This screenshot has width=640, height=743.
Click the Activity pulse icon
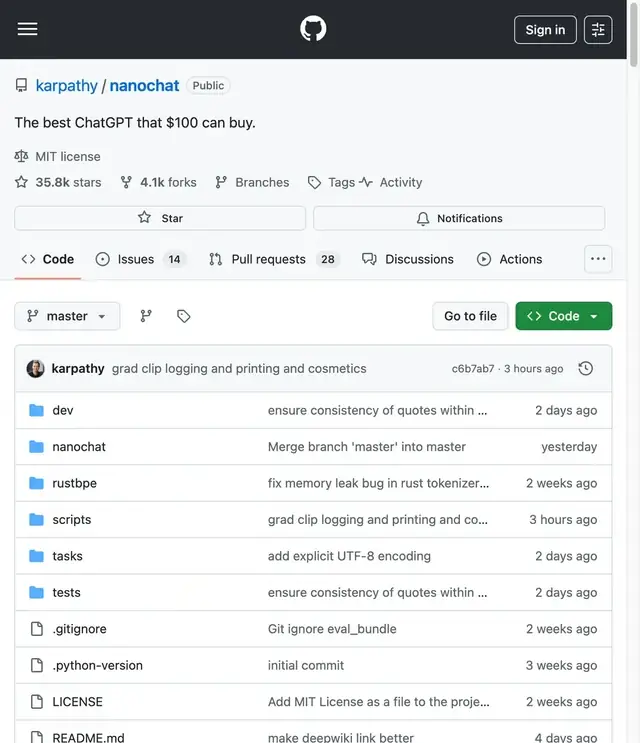pyautogui.click(x=366, y=182)
